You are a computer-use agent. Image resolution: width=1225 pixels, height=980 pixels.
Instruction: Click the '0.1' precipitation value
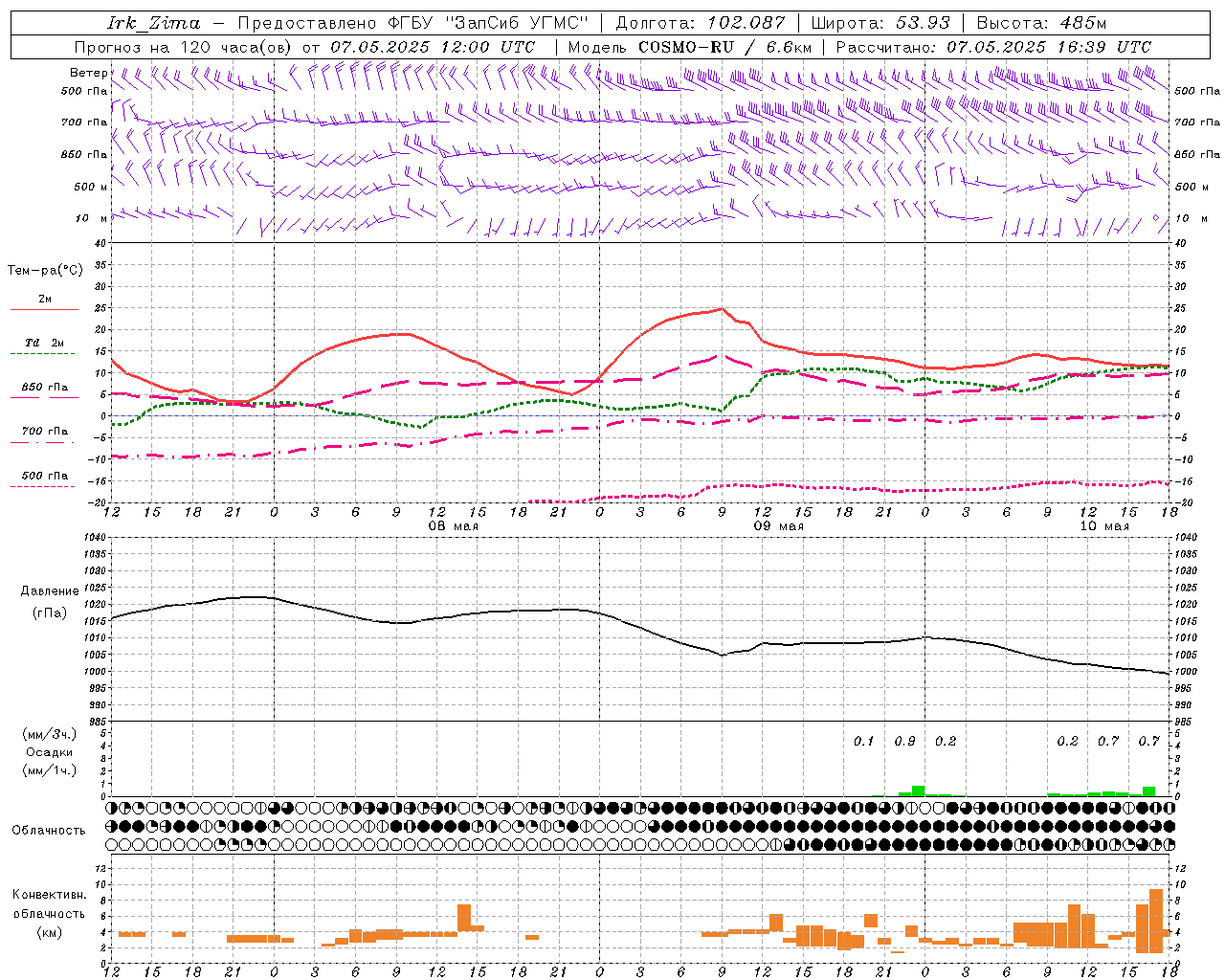[864, 741]
